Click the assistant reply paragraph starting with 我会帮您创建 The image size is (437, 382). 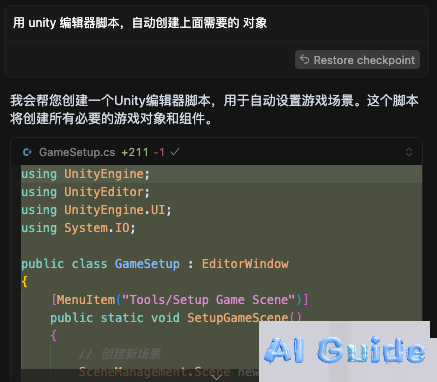(x=214, y=109)
